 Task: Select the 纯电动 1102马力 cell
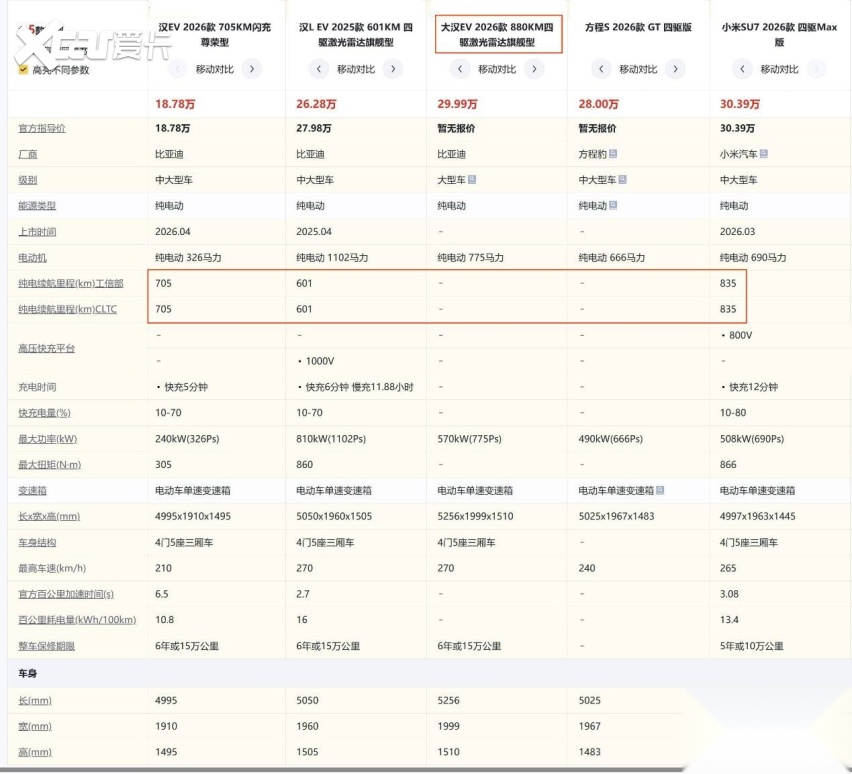(333, 258)
